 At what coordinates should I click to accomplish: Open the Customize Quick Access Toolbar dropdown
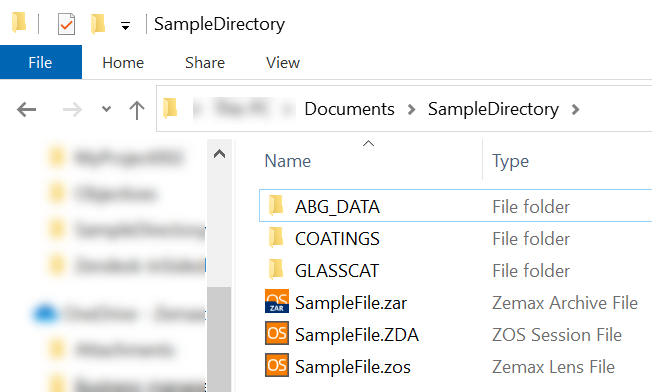[125, 26]
